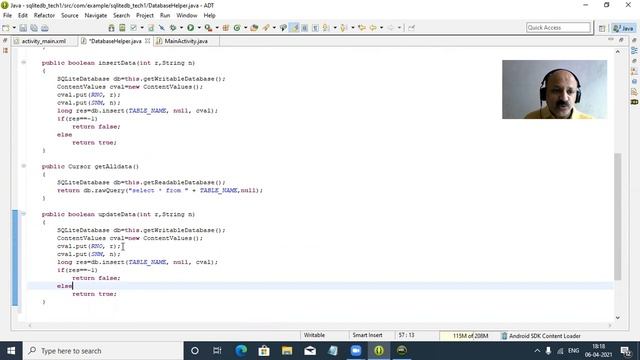Toggle Show Whitespace Characters toolbar button
Image resolution: width=640 pixels, height=360 pixels.
click(315, 28)
